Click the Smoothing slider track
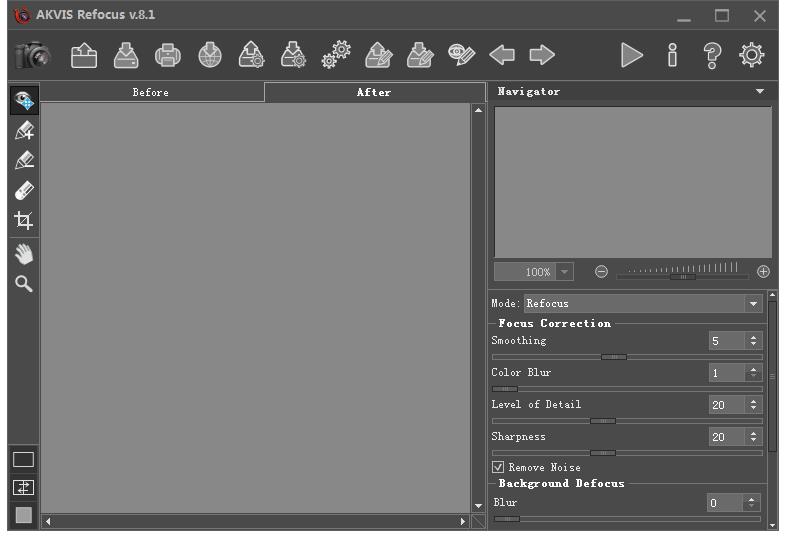 tap(627, 357)
